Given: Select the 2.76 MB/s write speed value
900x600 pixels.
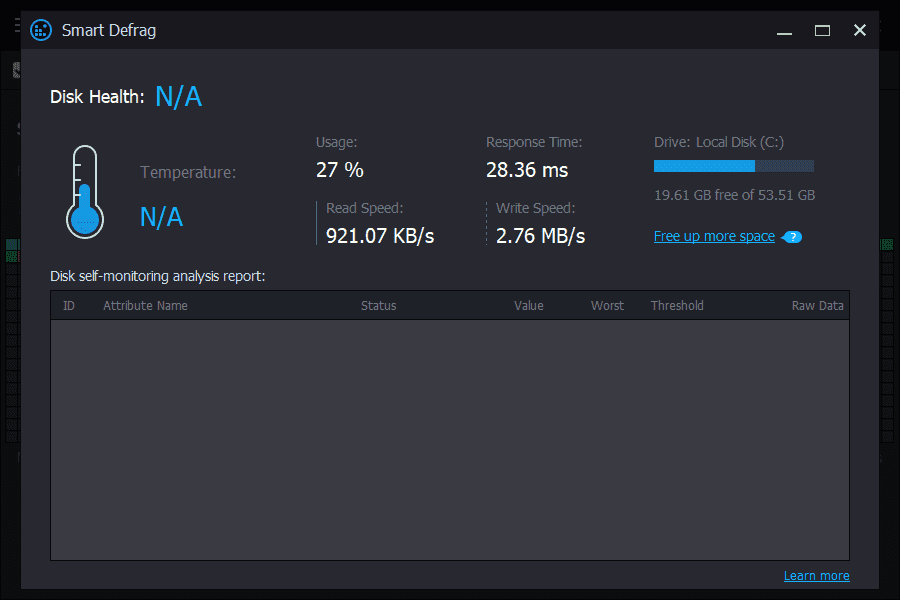Looking at the screenshot, I should 540,236.
